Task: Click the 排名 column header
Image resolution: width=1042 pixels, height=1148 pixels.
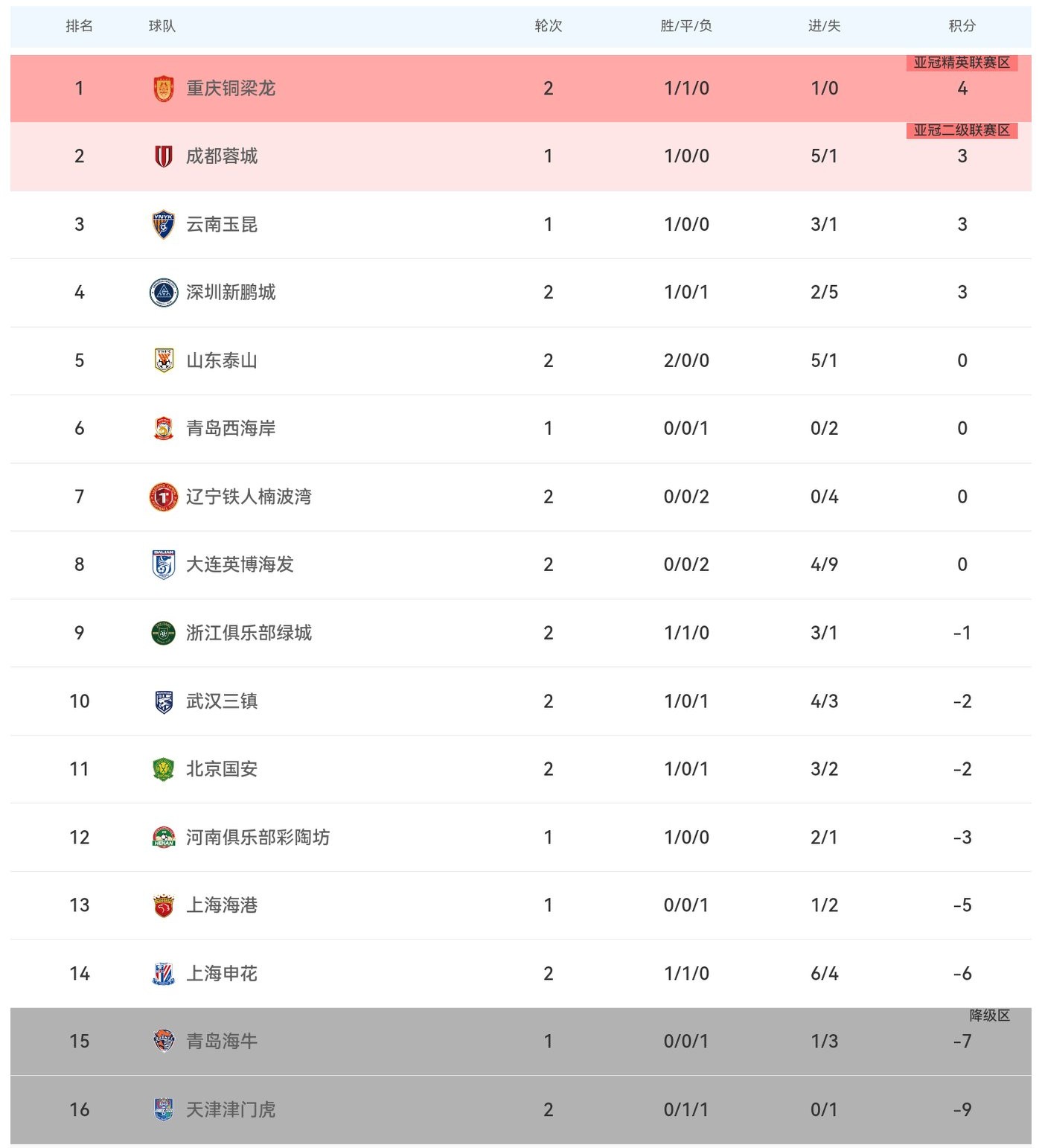Action: pyautogui.click(x=79, y=26)
